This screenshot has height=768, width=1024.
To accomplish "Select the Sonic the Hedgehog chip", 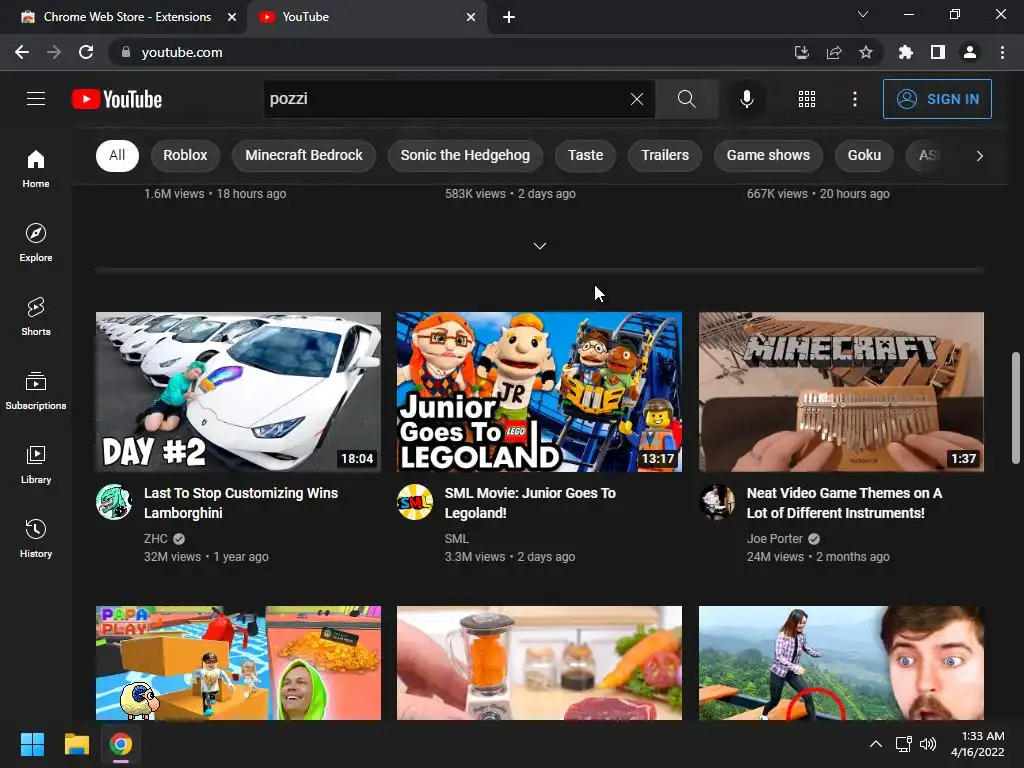I will (x=465, y=155).
